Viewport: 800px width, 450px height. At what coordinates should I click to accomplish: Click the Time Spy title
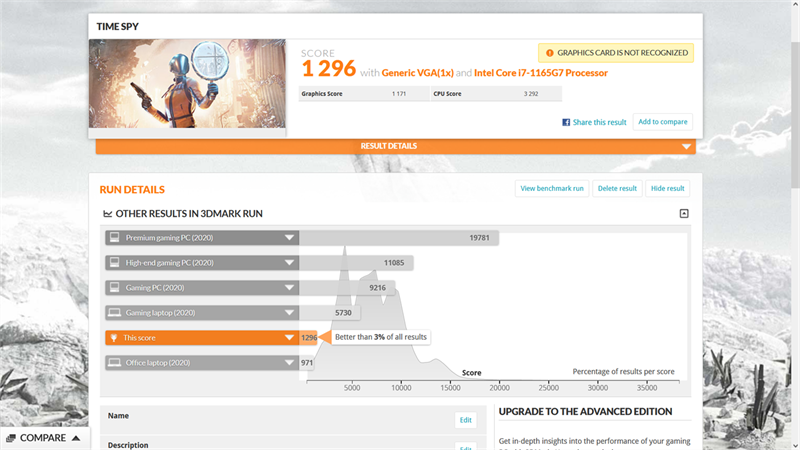[x=118, y=27]
